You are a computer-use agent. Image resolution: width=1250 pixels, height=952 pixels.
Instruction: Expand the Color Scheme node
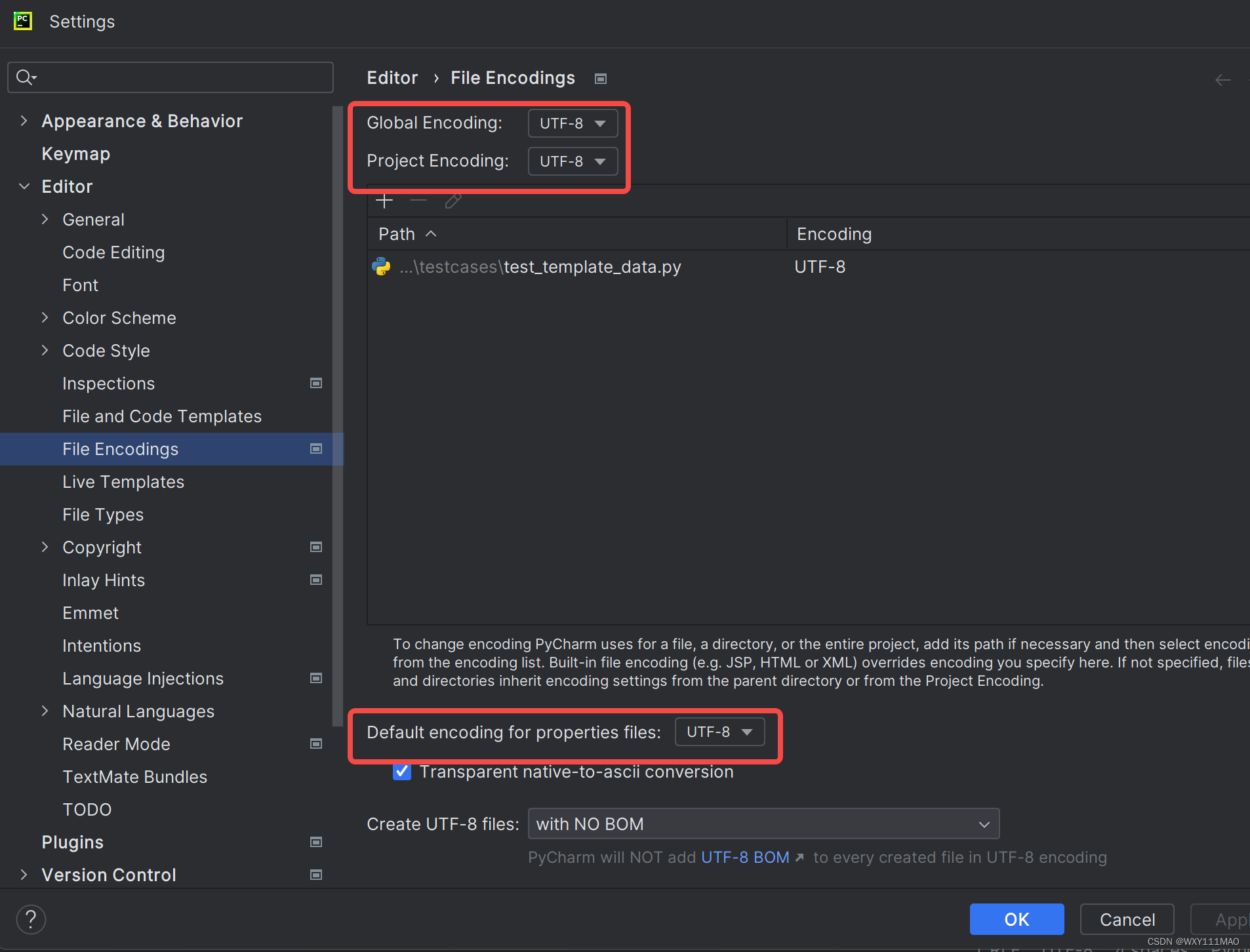point(45,317)
